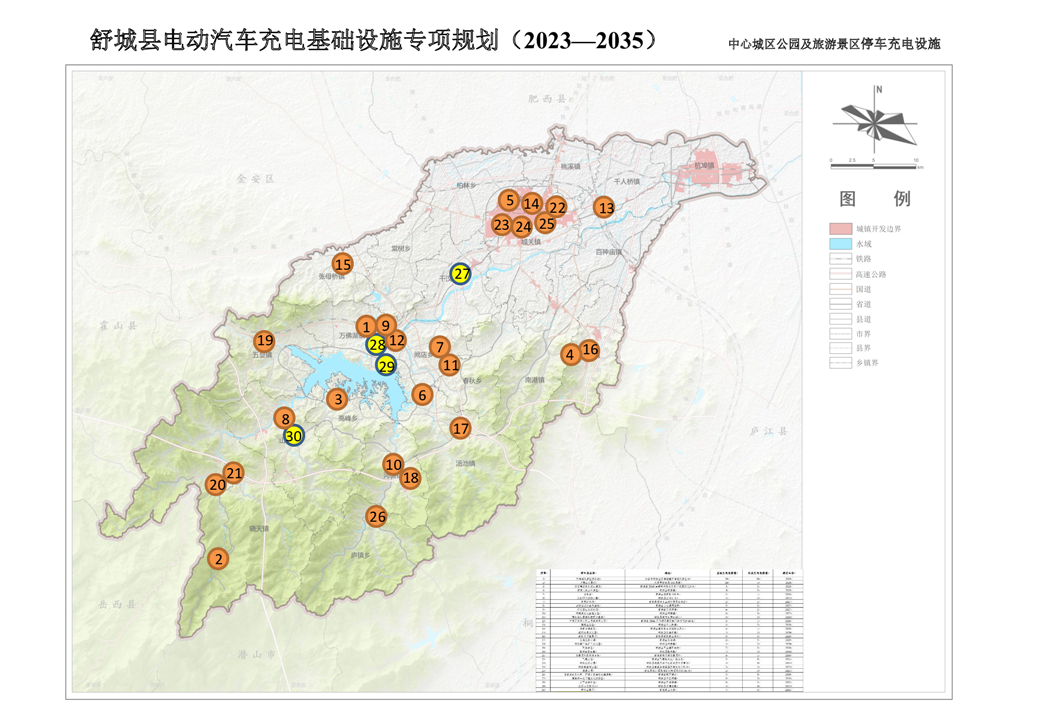This screenshot has height=720, width=1039.
Task: Click the 杭埠镇 town label
Action: (704, 166)
